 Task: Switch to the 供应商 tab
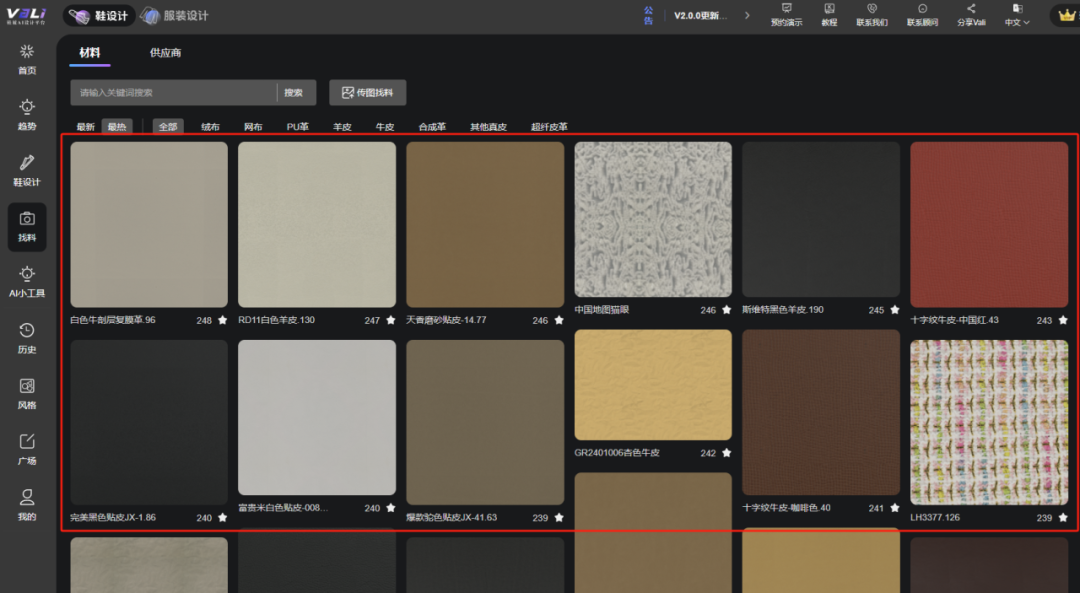coord(165,53)
